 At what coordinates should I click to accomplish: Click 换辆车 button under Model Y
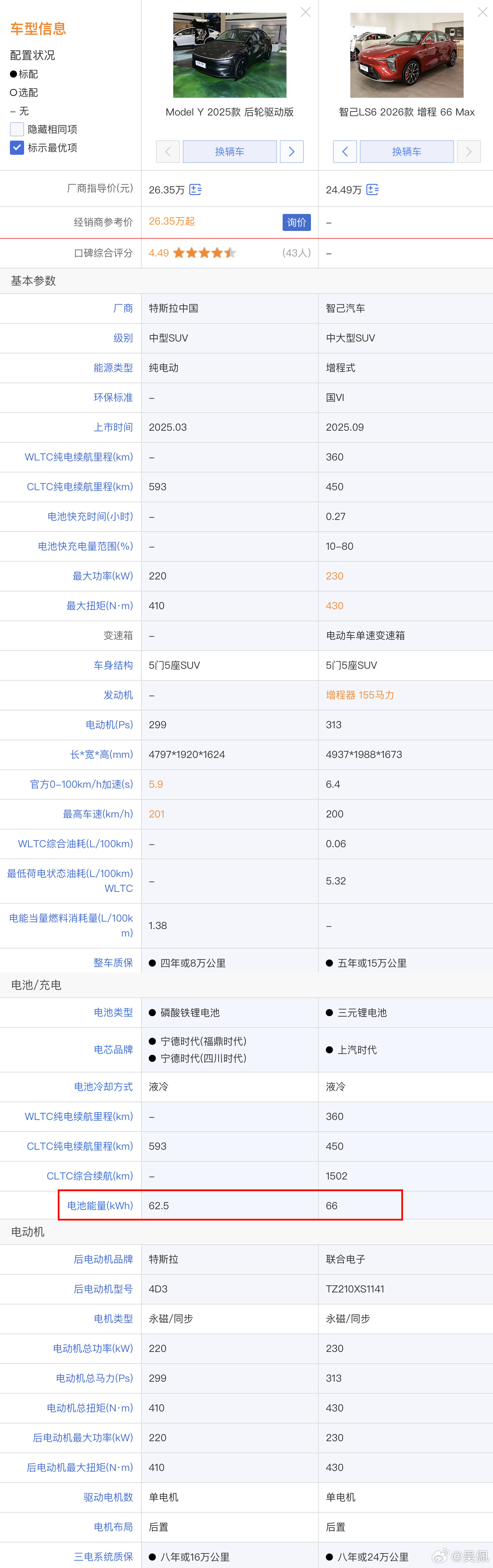point(230,152)
